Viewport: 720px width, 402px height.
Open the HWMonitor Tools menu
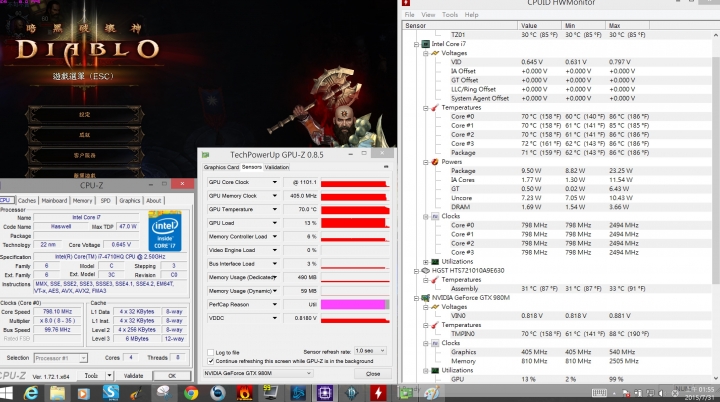tap(450, 15)
